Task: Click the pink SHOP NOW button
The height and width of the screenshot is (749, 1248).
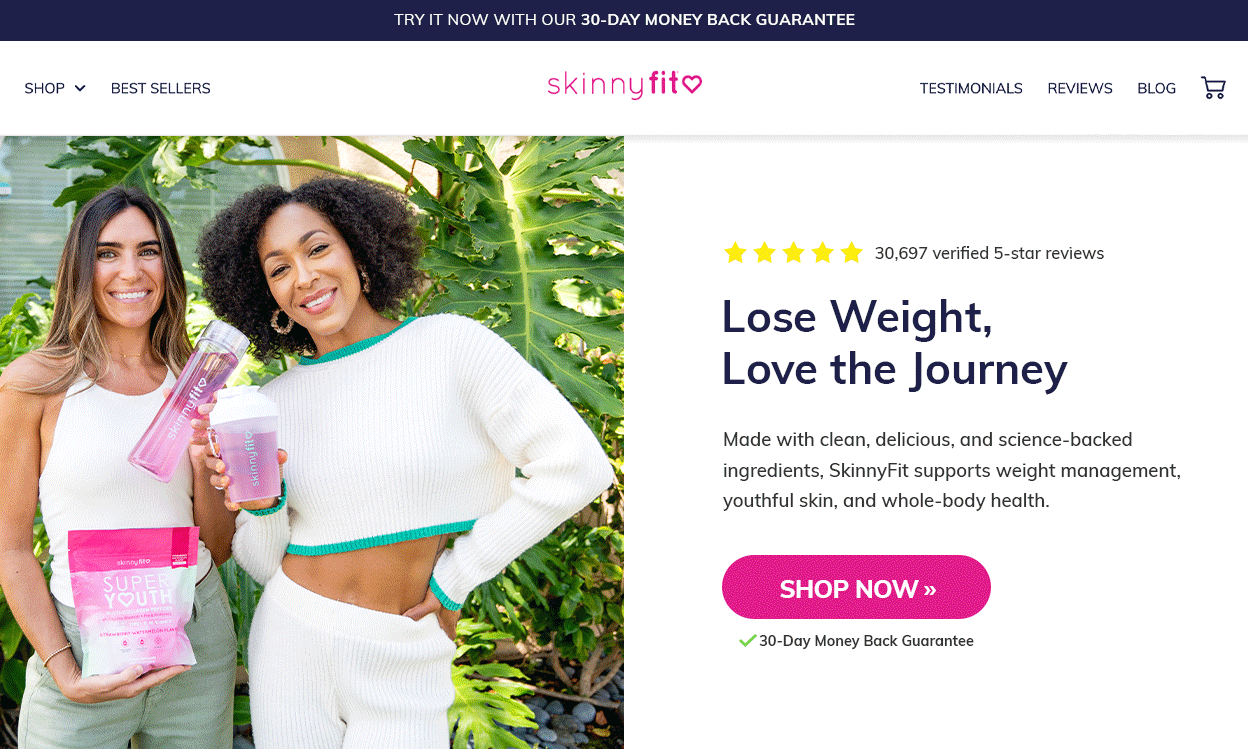Action: 856,587
